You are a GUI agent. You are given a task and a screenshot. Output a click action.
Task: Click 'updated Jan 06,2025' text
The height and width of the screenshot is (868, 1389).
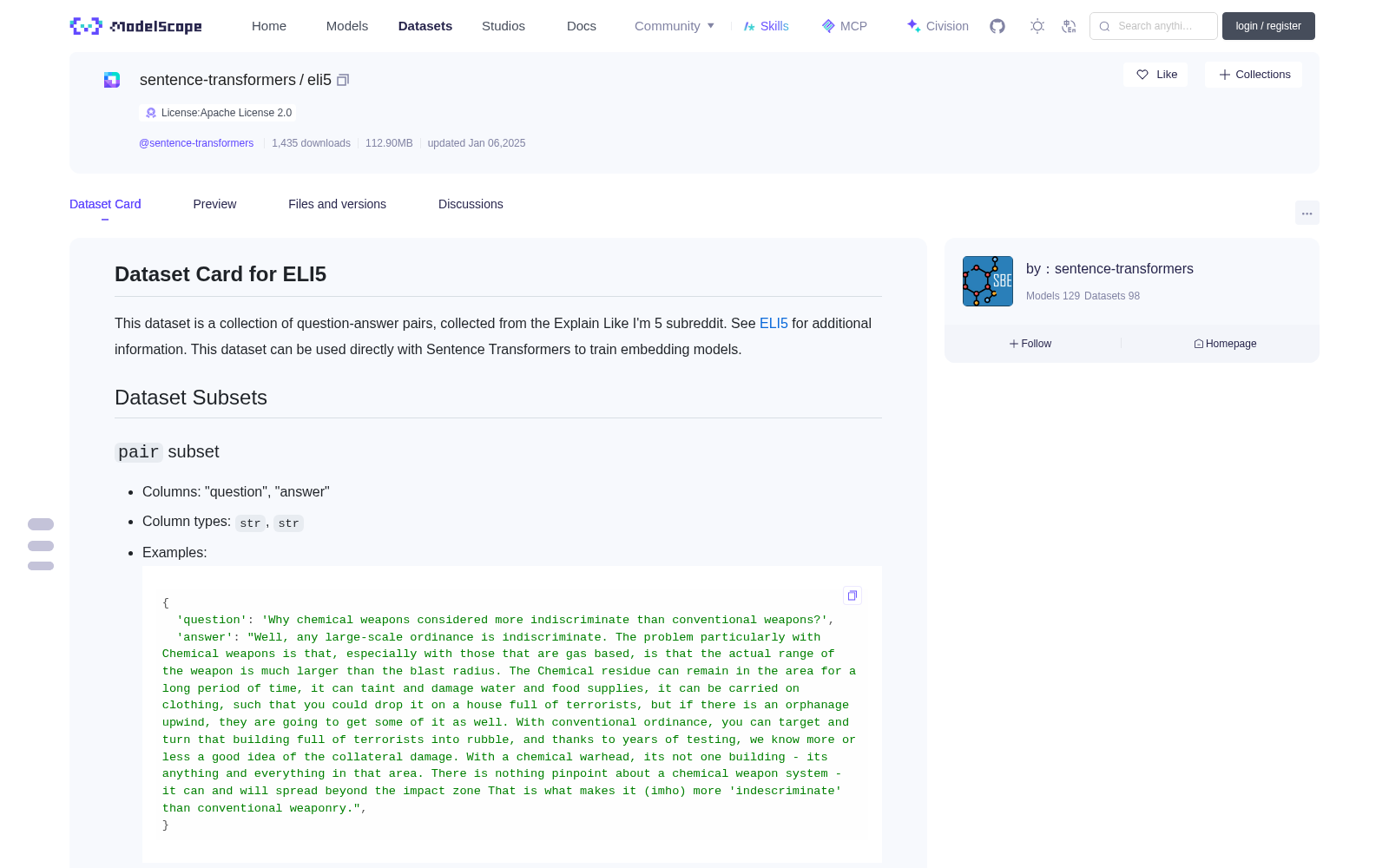tap(477, 143)
